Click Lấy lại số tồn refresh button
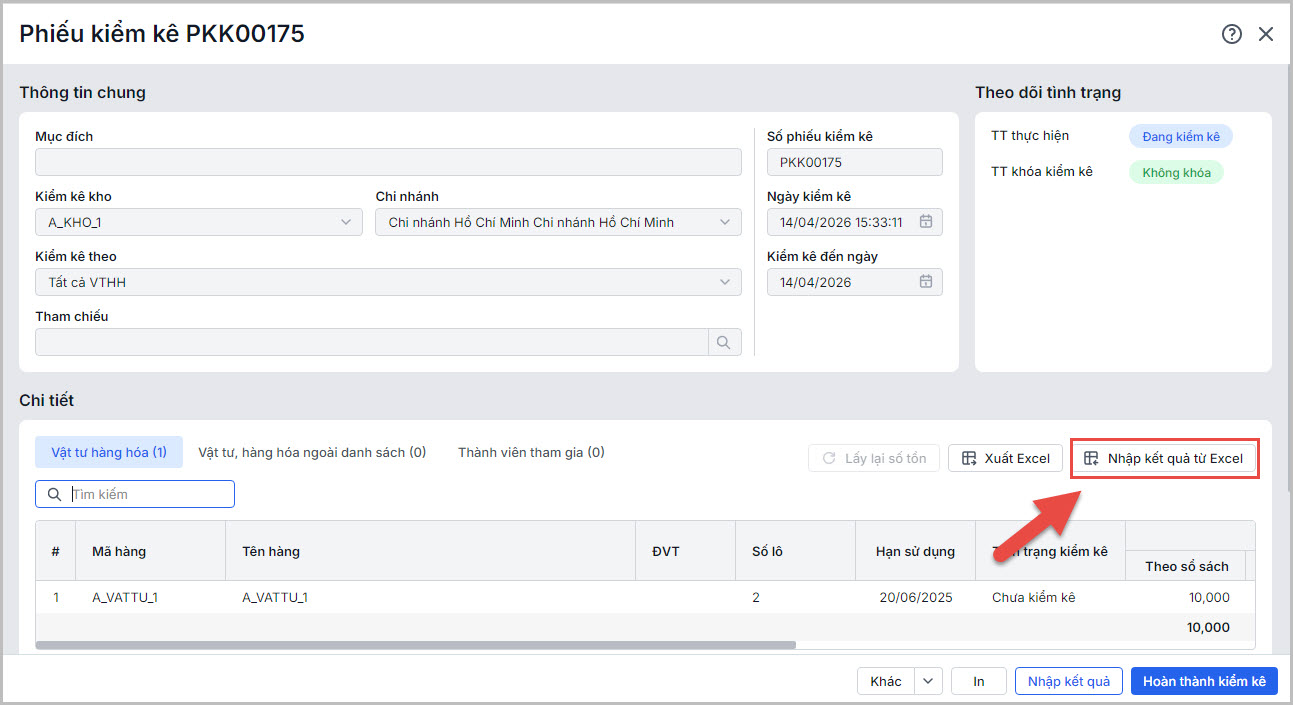The width and height of the screenshot is (1293, 705). pos(874,458)
